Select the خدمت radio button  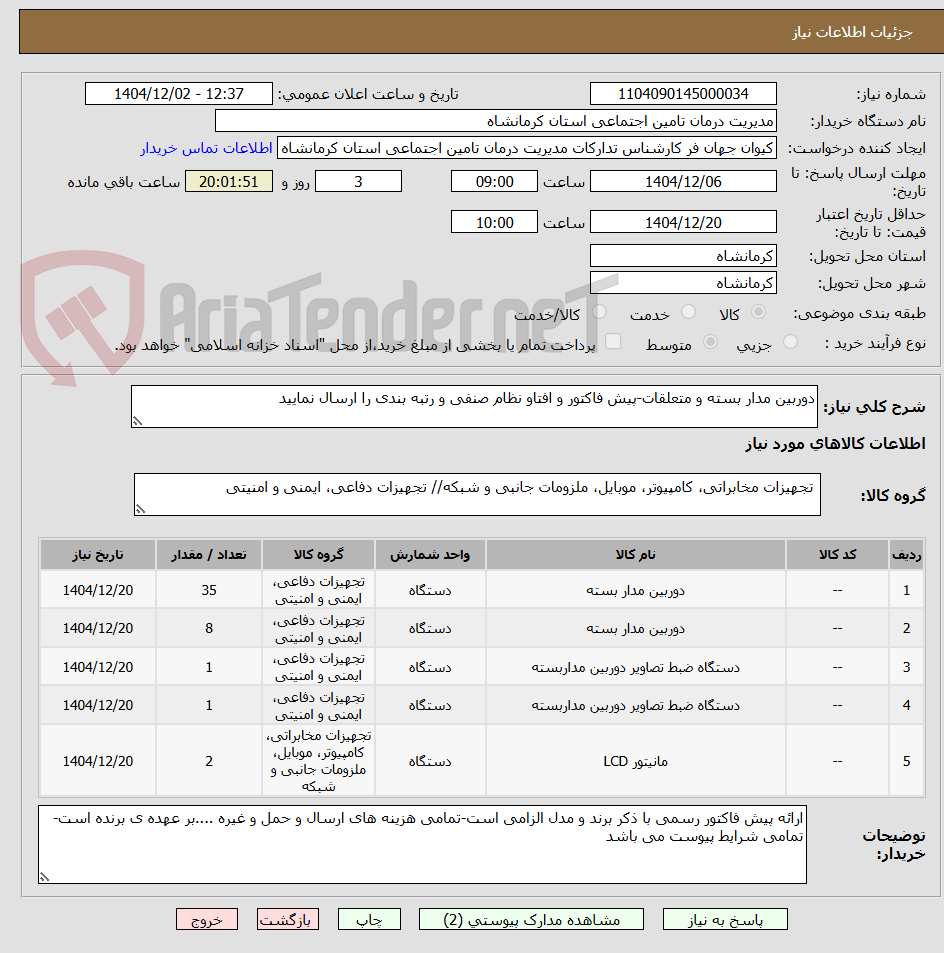[688, 312]
